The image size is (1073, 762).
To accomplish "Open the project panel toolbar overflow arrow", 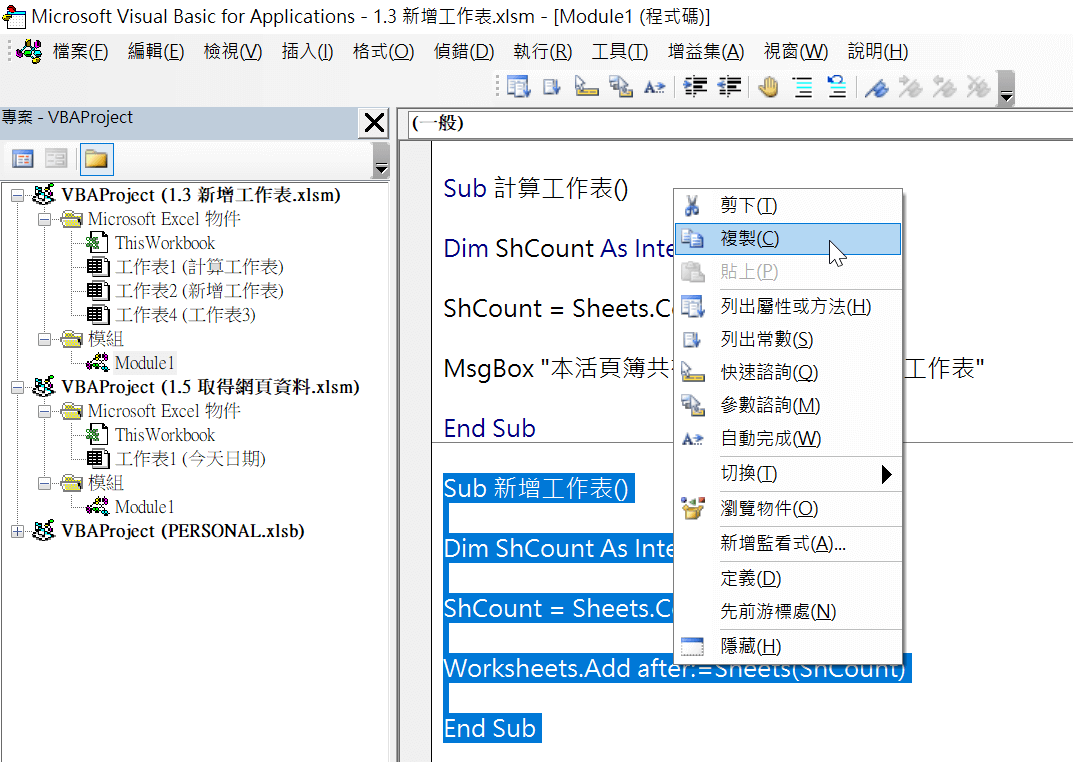I will (x=381, y=161).
